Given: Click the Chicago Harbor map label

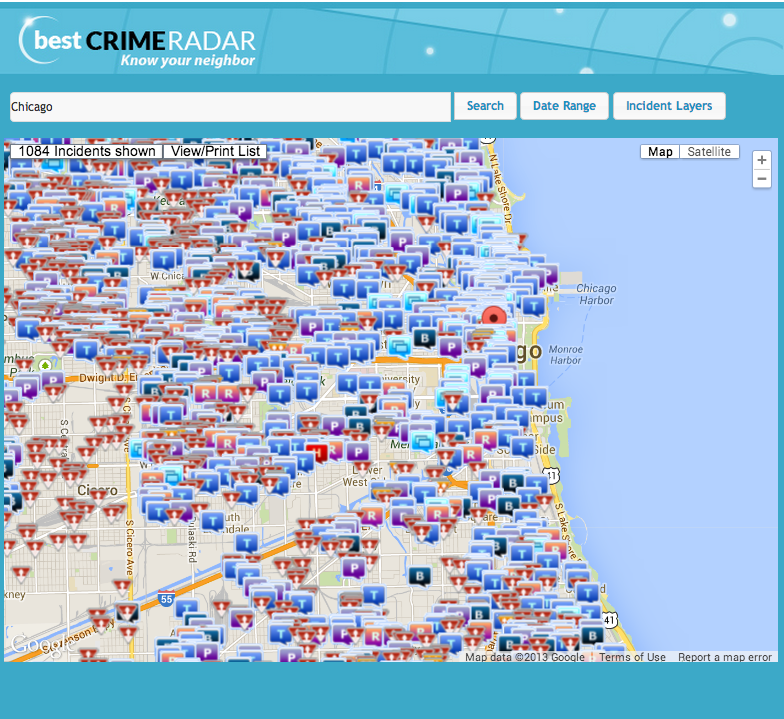Looking at the screenshot, I should coord(596,294).
